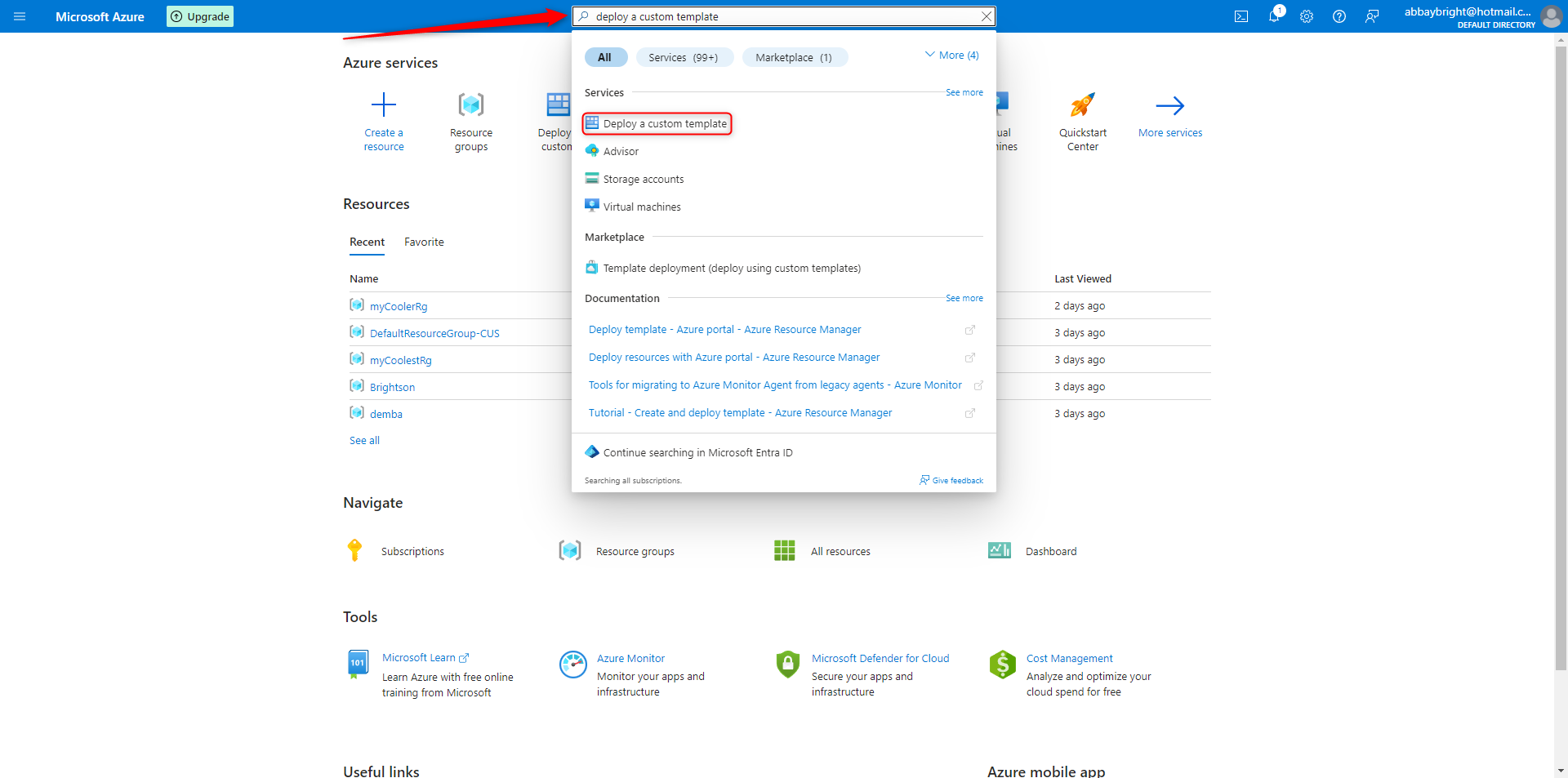Select Storage accounts from search results
Viewport: 1568px width, 778px height.
(x=644, y=179)
